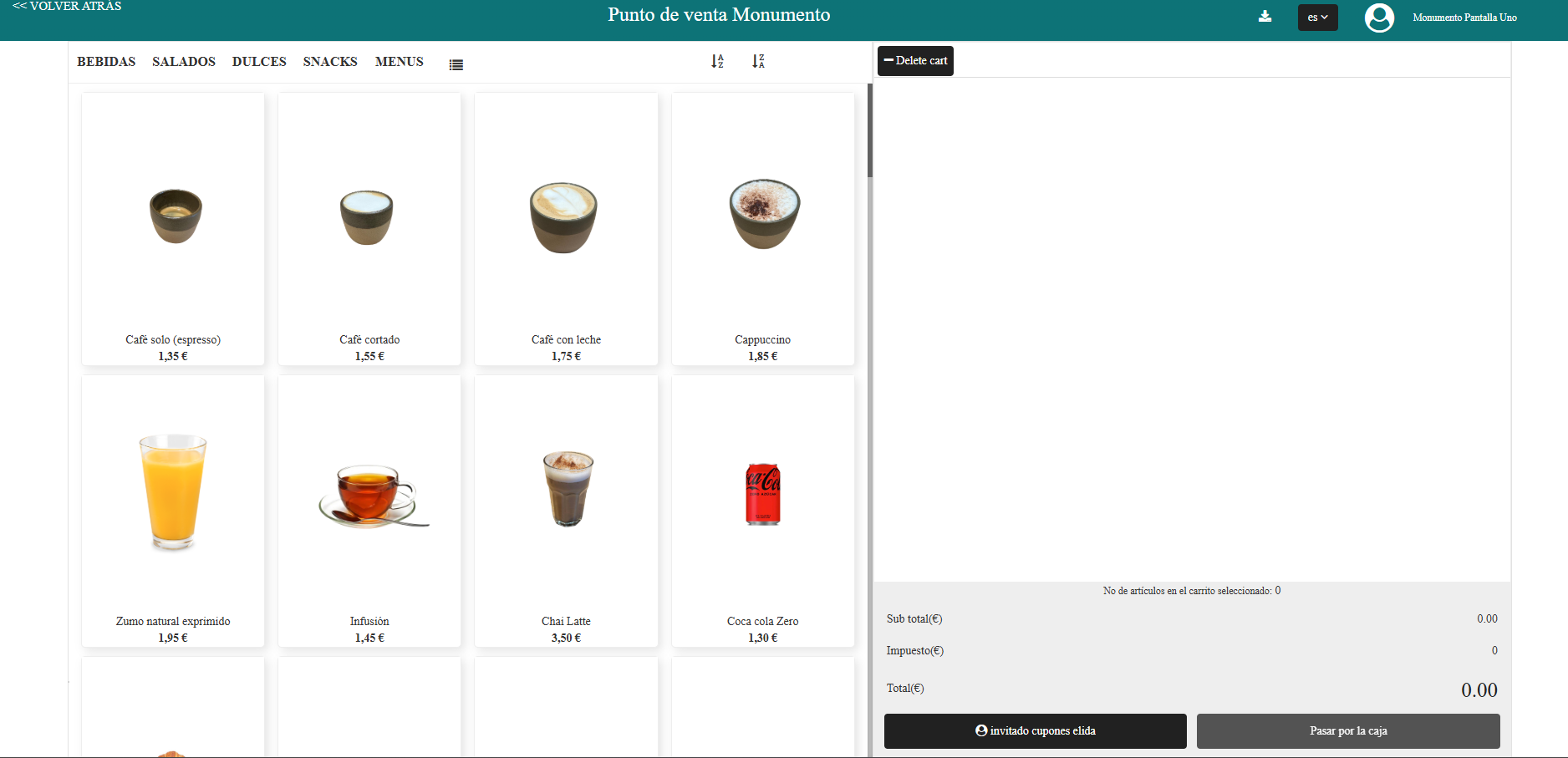Image resolution: width=1568 pixels, height=758 pixels.
Task: Add Café con leche product image
Action: tap(563, 217)
